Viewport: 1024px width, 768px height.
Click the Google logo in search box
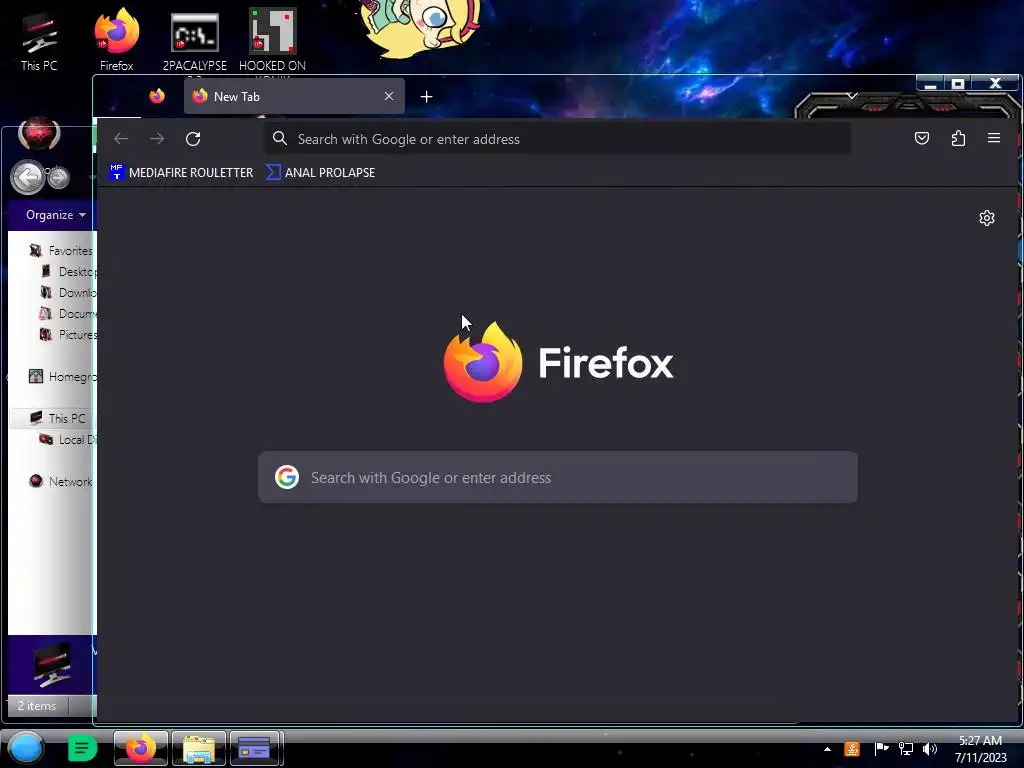pos(287,477)
